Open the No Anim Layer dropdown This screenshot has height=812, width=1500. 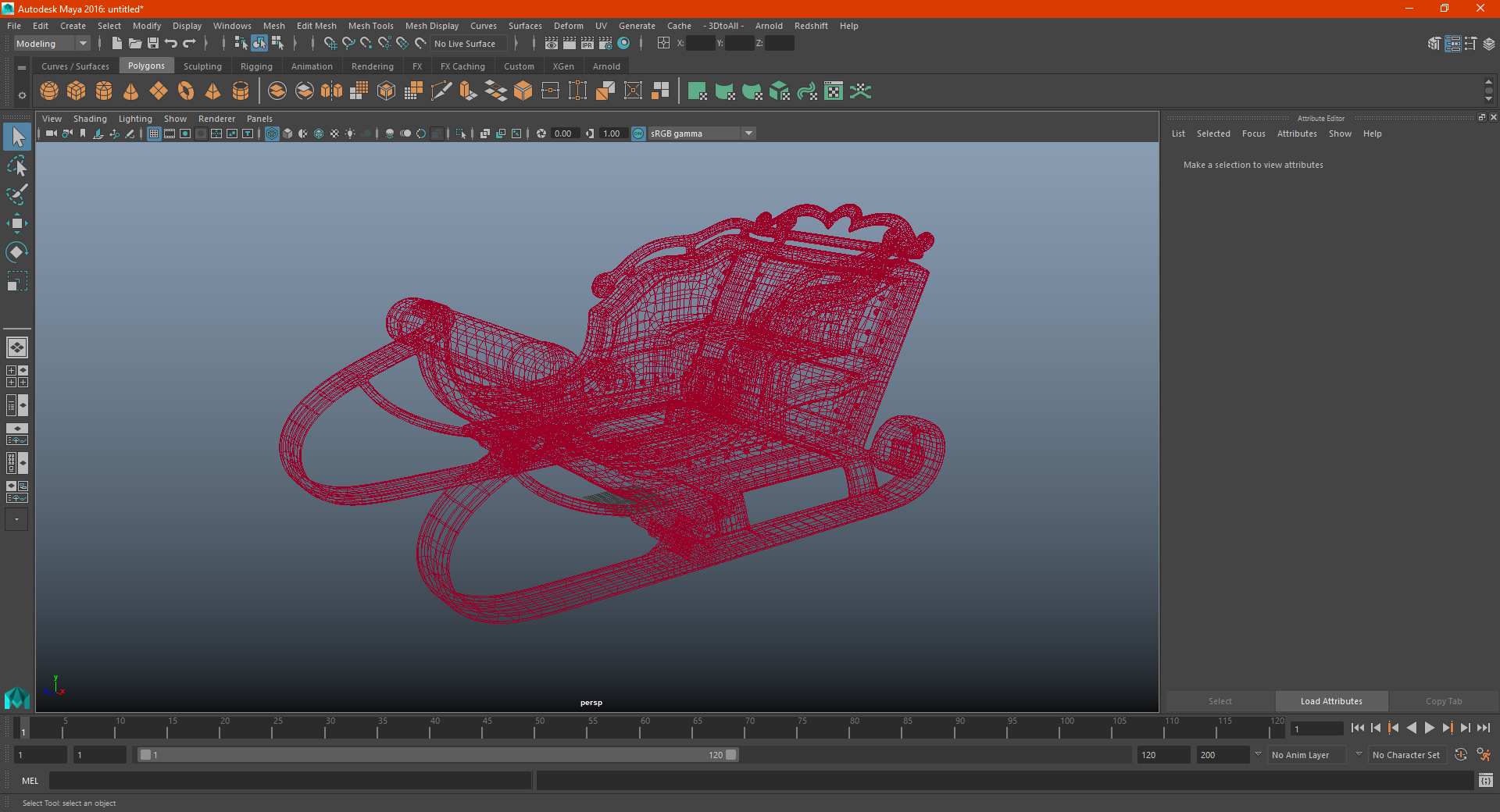tap(1308, 755)
